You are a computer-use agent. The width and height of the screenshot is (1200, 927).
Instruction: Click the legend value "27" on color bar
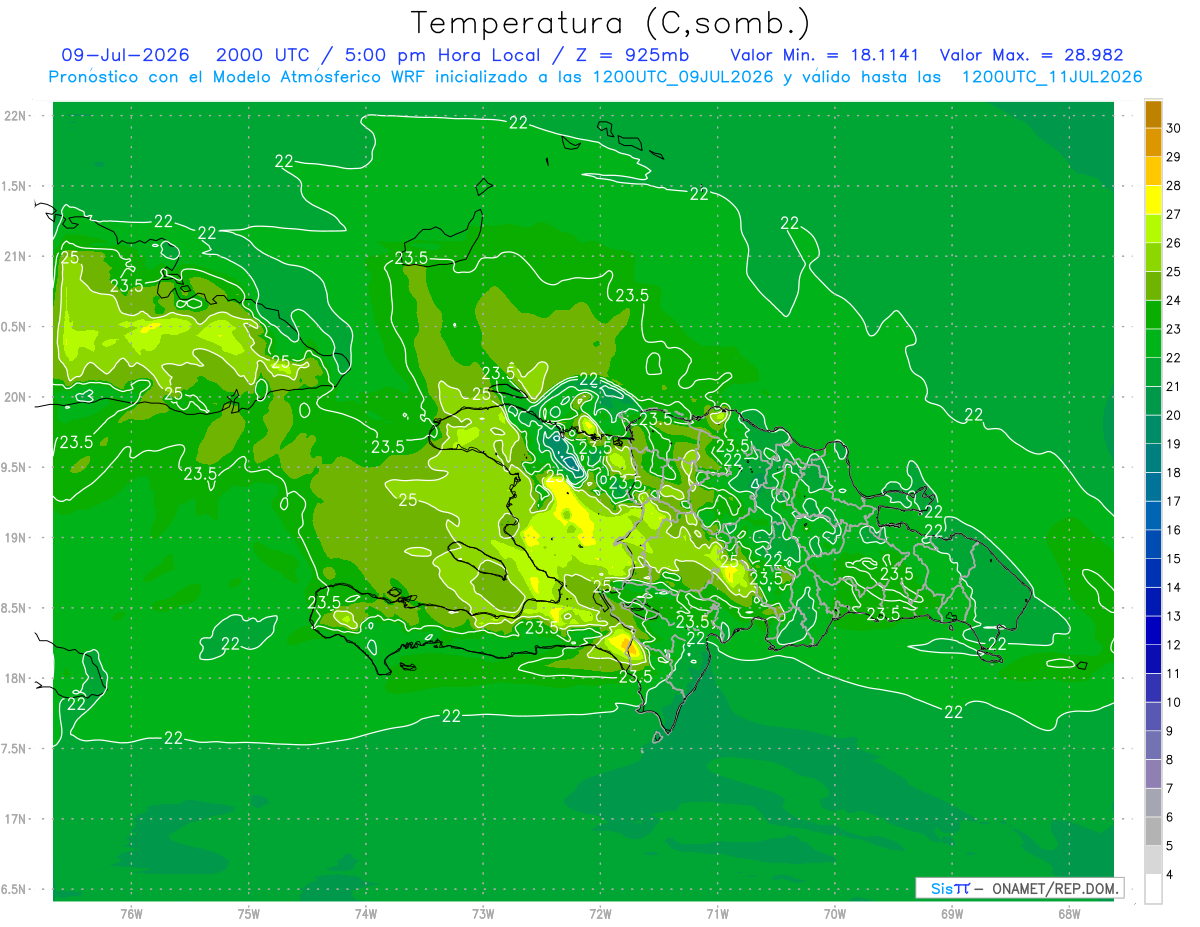(1173, 214)
